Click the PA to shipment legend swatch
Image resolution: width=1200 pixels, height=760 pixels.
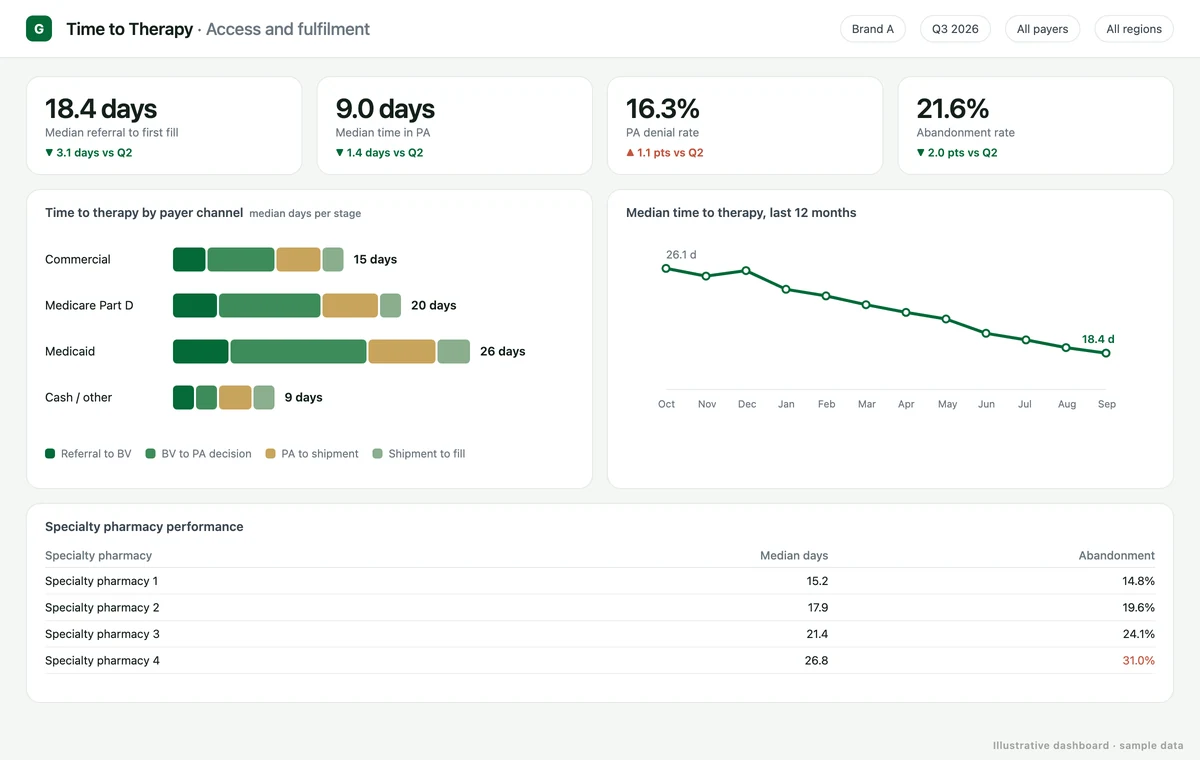(x=270, y=454)
